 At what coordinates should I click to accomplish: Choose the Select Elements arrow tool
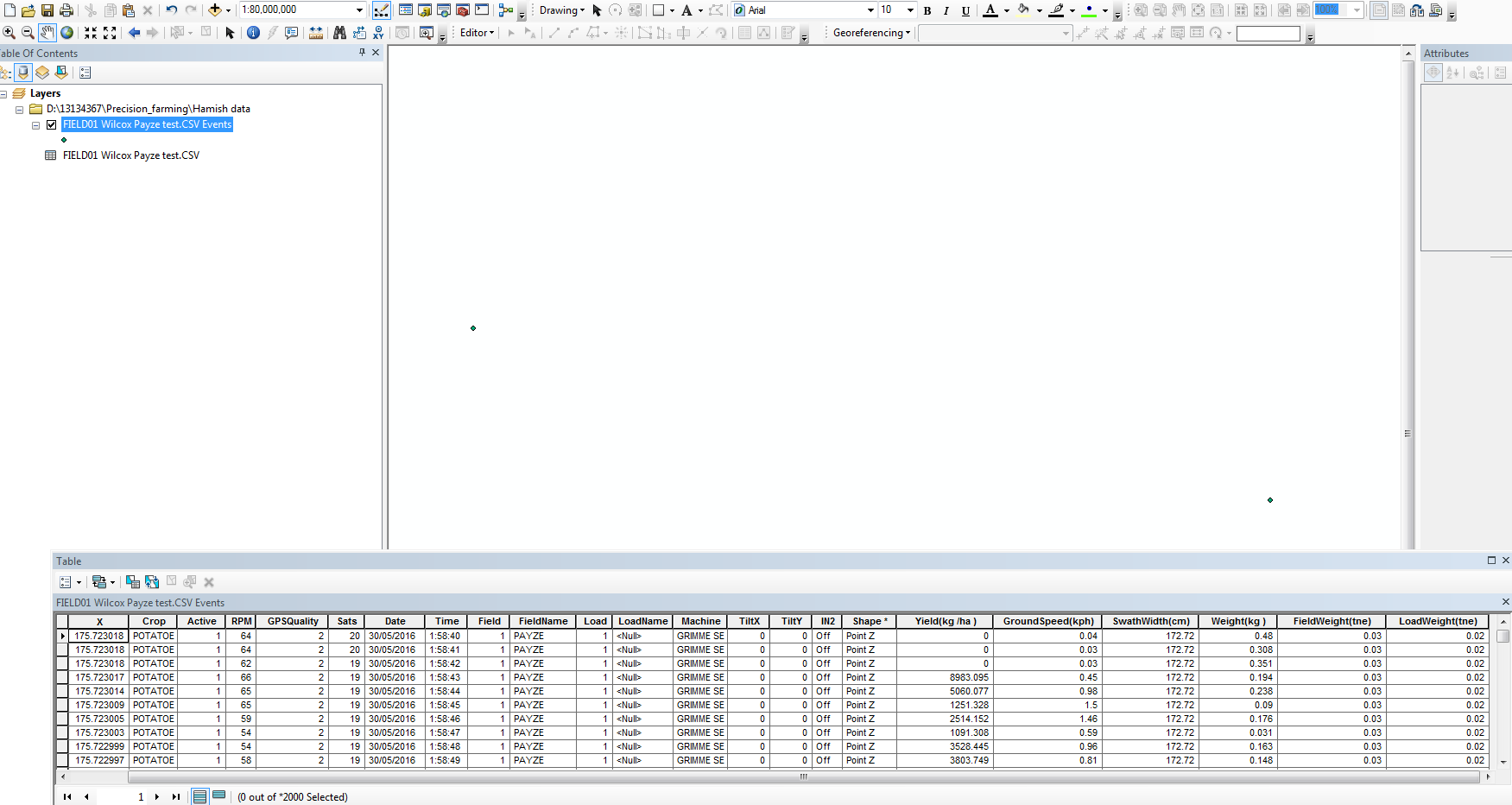point(230,33)
